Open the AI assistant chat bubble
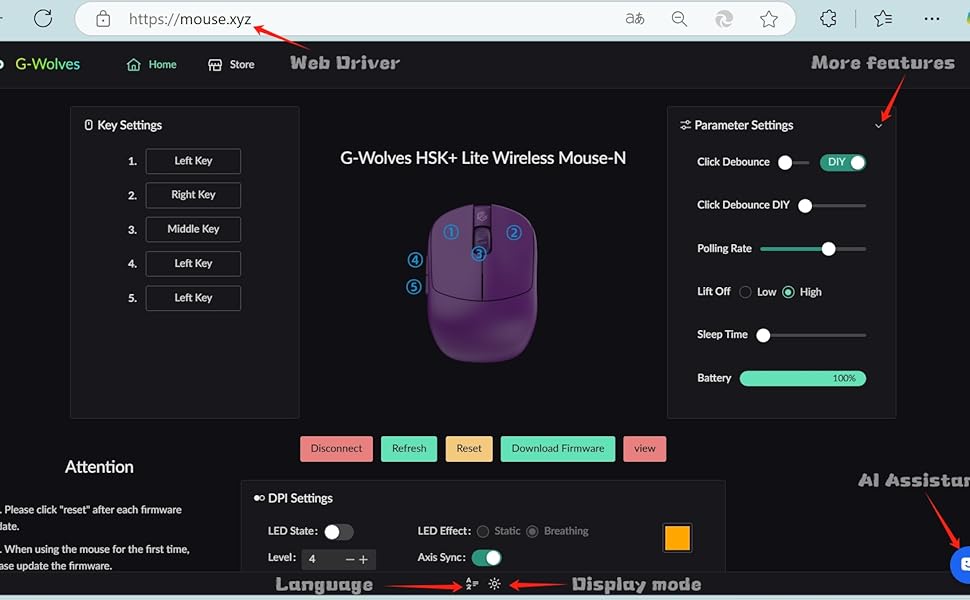The width and height of the screenshot is (970, 600). point(961,564)
